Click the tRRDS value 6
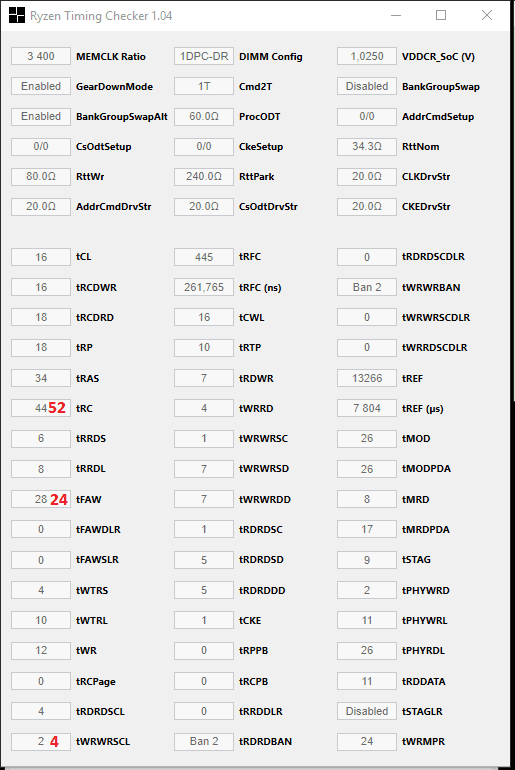Viewport: 515px width, 770px height. (41, 438)
